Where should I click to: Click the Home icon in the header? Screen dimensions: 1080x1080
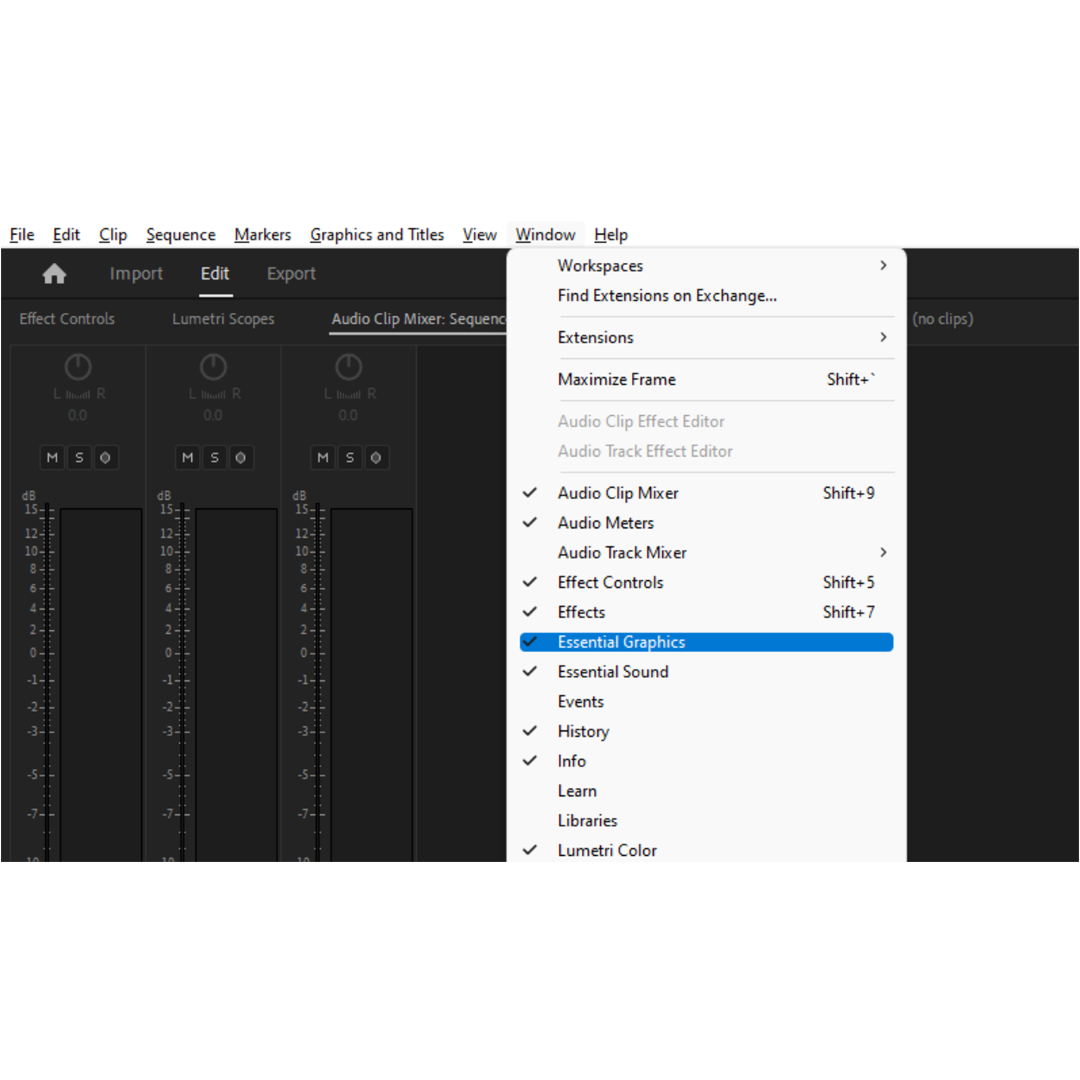click(x=54, y=274)
